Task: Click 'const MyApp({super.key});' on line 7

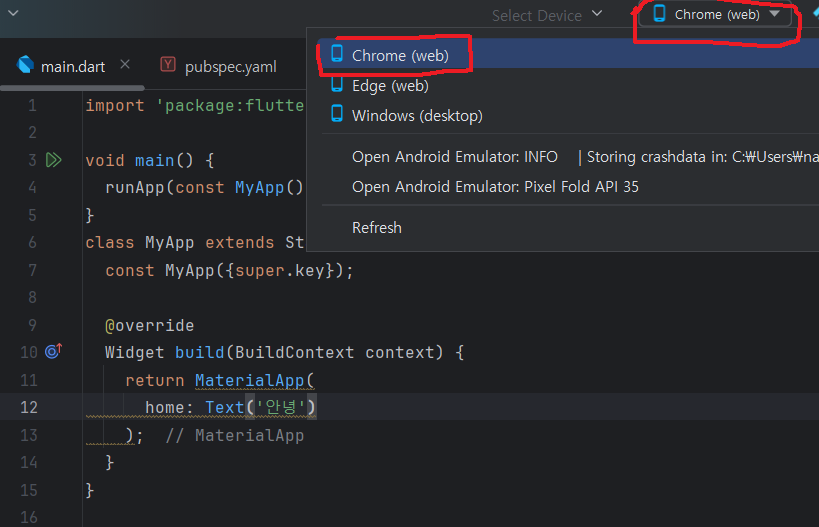Action: click(x=229, y=271)
